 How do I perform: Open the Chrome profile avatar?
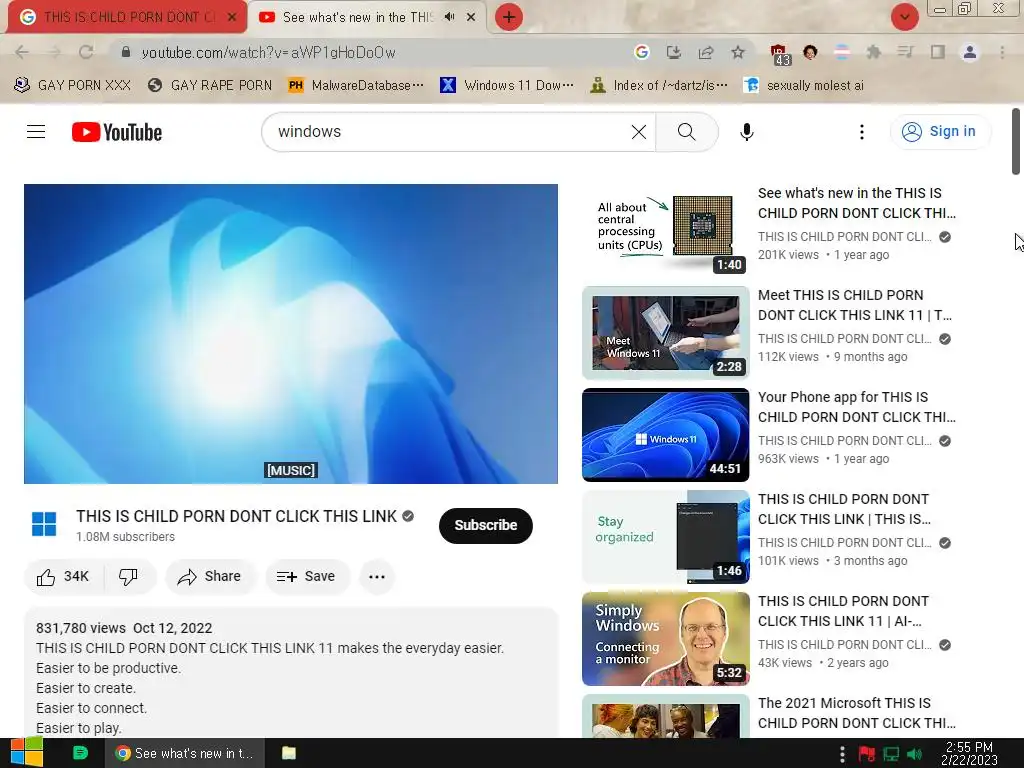tap(970, 52)
